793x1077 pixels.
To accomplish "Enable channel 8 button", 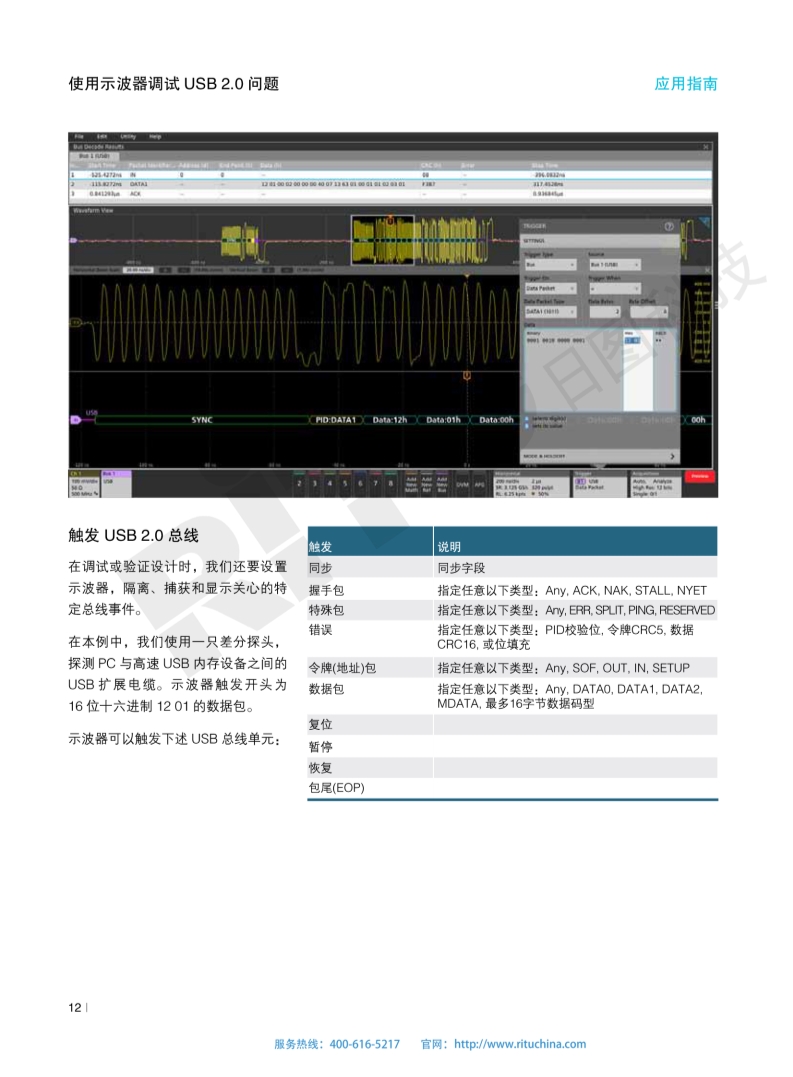I will click(390, 483).
